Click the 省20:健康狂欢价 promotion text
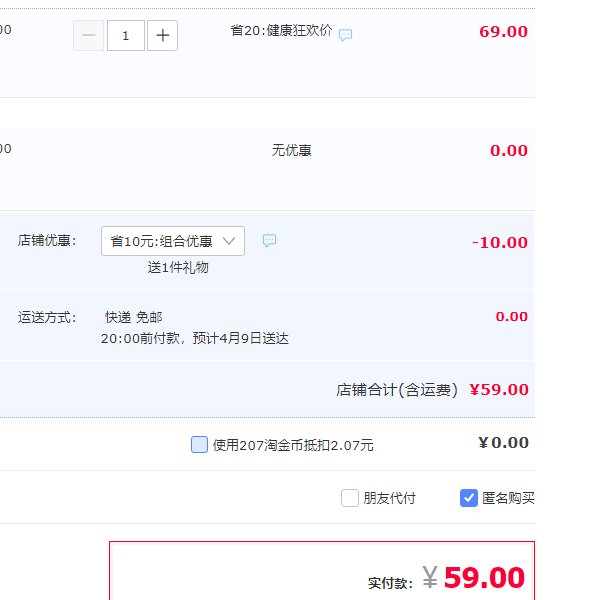The image size is (595, 600). tap(281, 31)
